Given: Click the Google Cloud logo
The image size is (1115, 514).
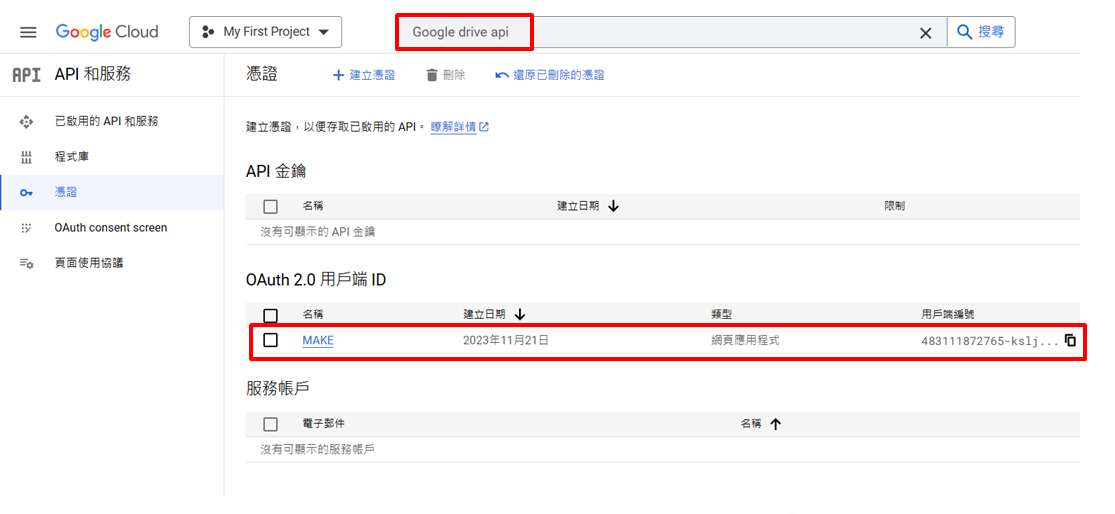Looking at the screenshot, I should tap(107, 32).
